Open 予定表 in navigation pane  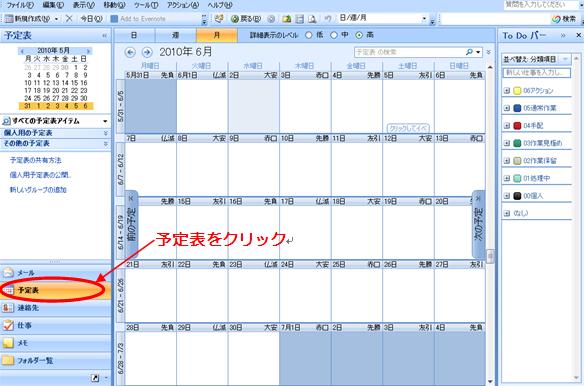[56, 290]
